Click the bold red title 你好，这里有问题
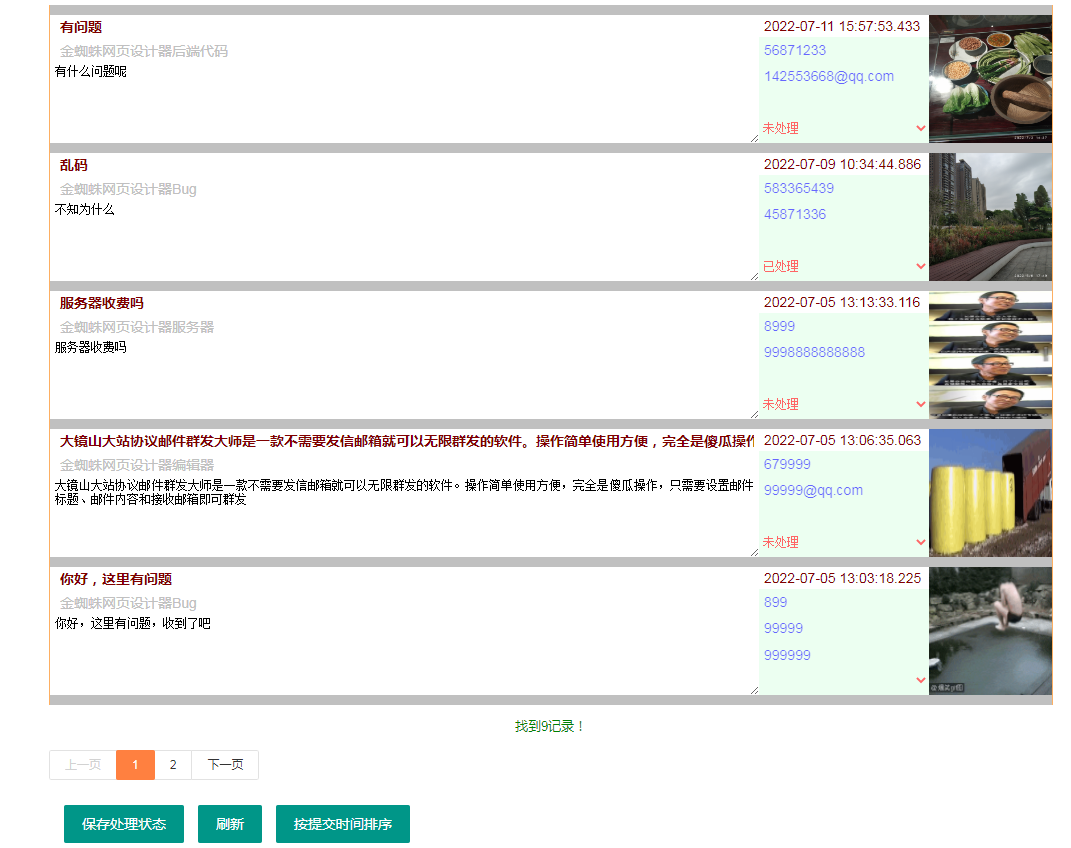This screenshot has width=1071, height=848. 115,579
